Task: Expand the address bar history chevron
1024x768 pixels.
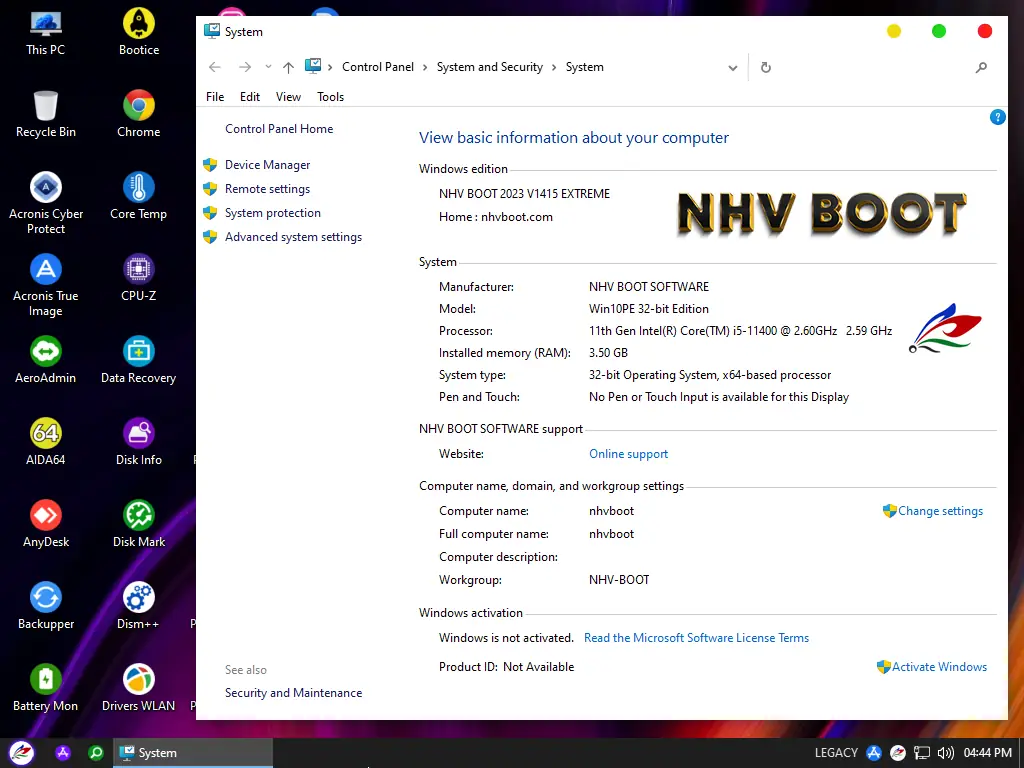Action: point(733,68)
